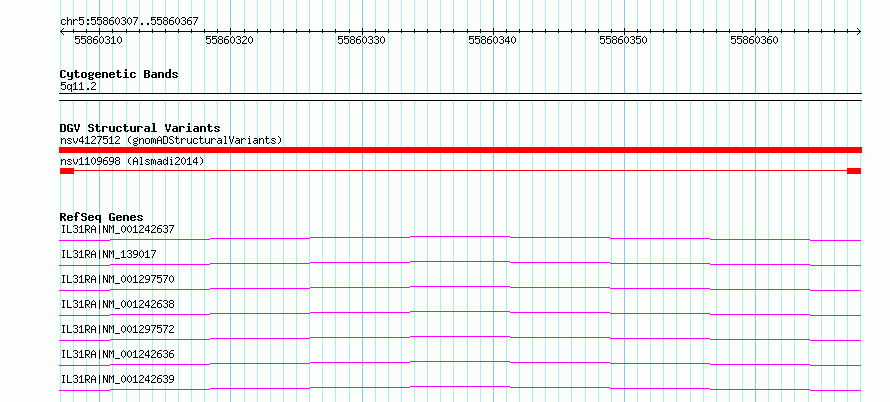The height and width of the screenshot is (402, 890).
Task: Click the right red block of nsv1109698
Action: click(854, 171)
